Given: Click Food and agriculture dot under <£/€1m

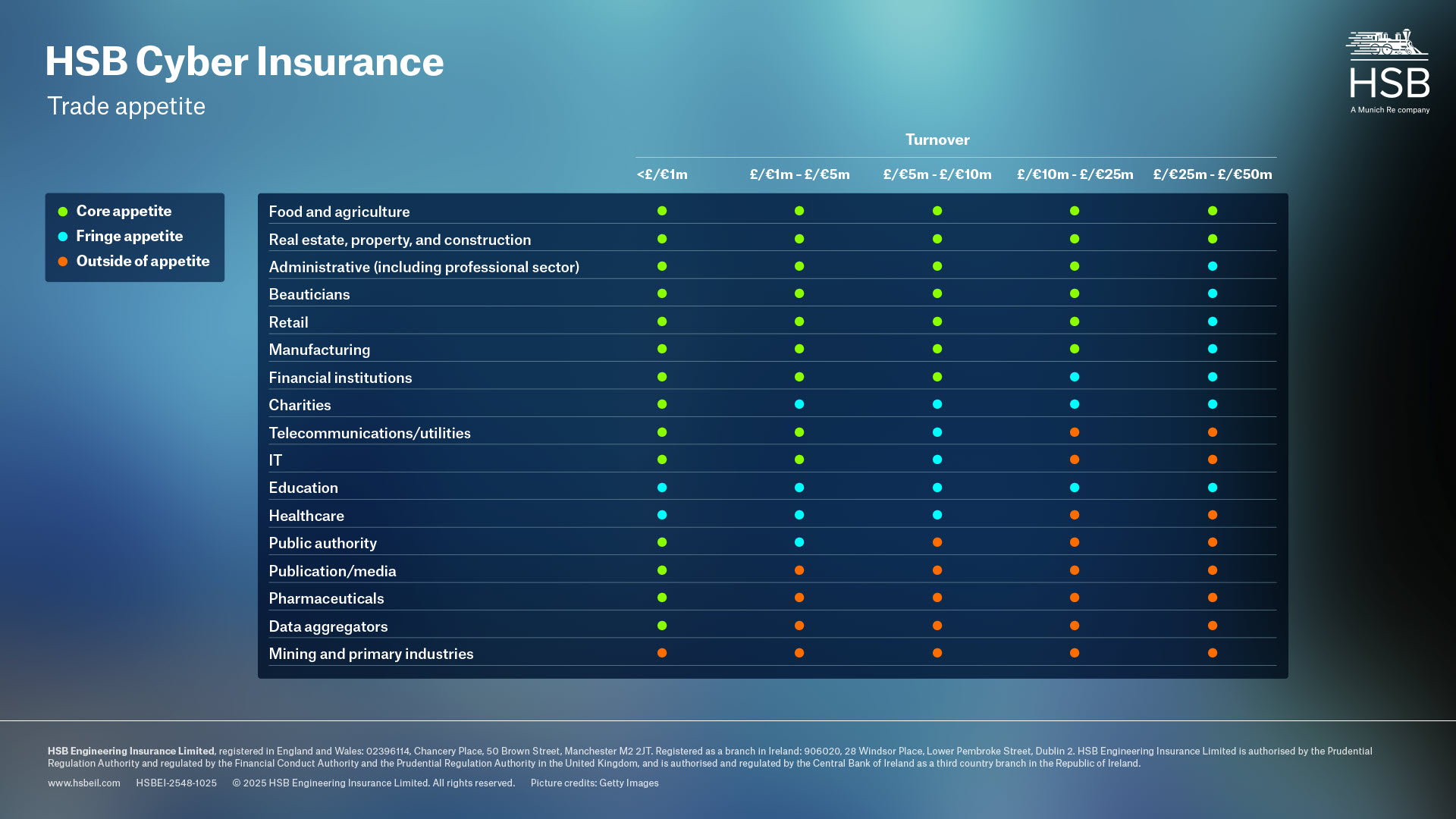Looking at the screenshot, I should [662, 211].
